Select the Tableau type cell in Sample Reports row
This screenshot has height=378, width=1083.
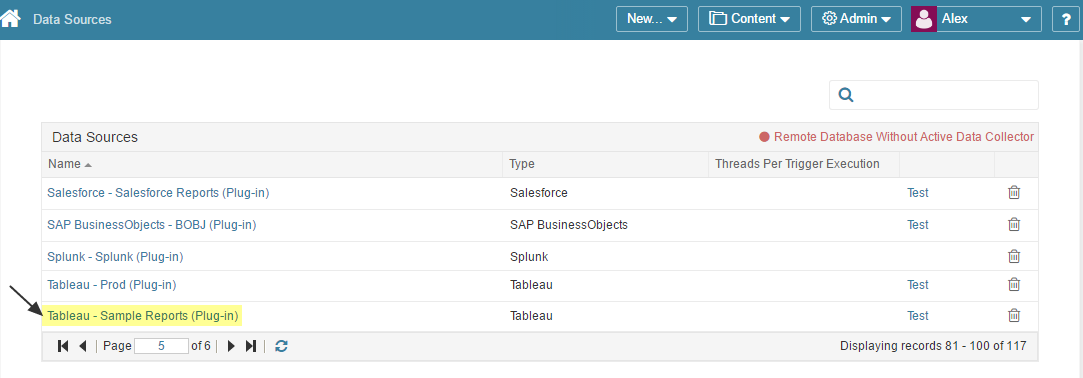(x=531, y=316)
